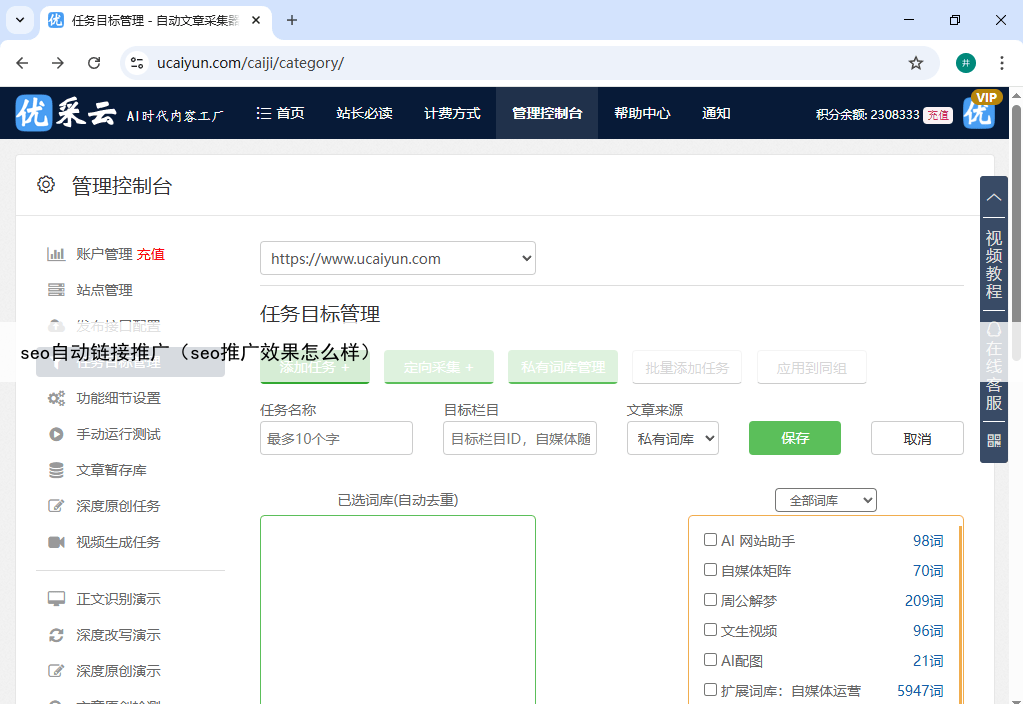Open 帮助中心 in the top navigation
1023x704 pixels.
[x=642, y=113]
